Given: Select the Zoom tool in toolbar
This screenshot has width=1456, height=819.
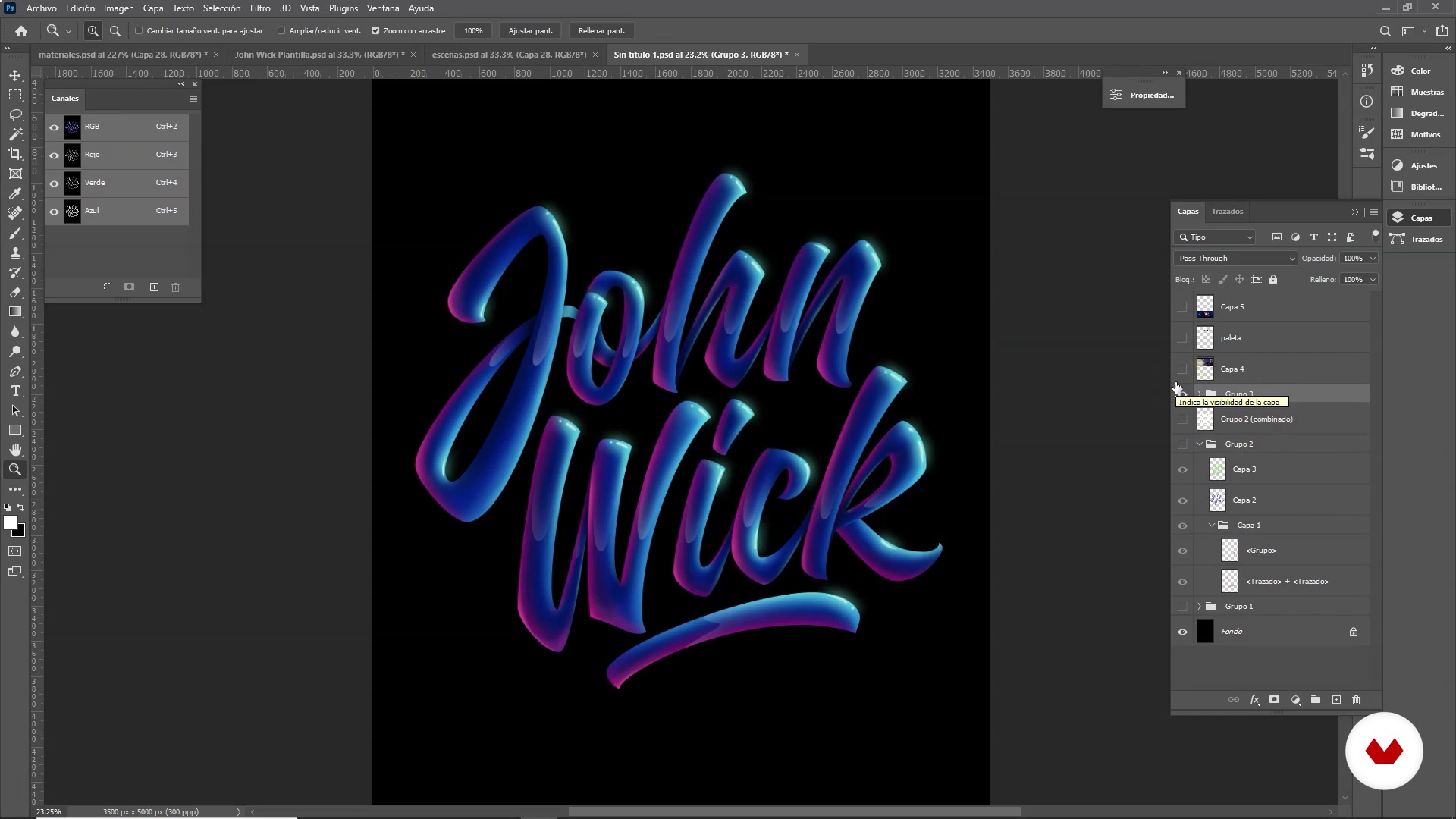Looking at the screenshot, I should click(x=15, y=469).
